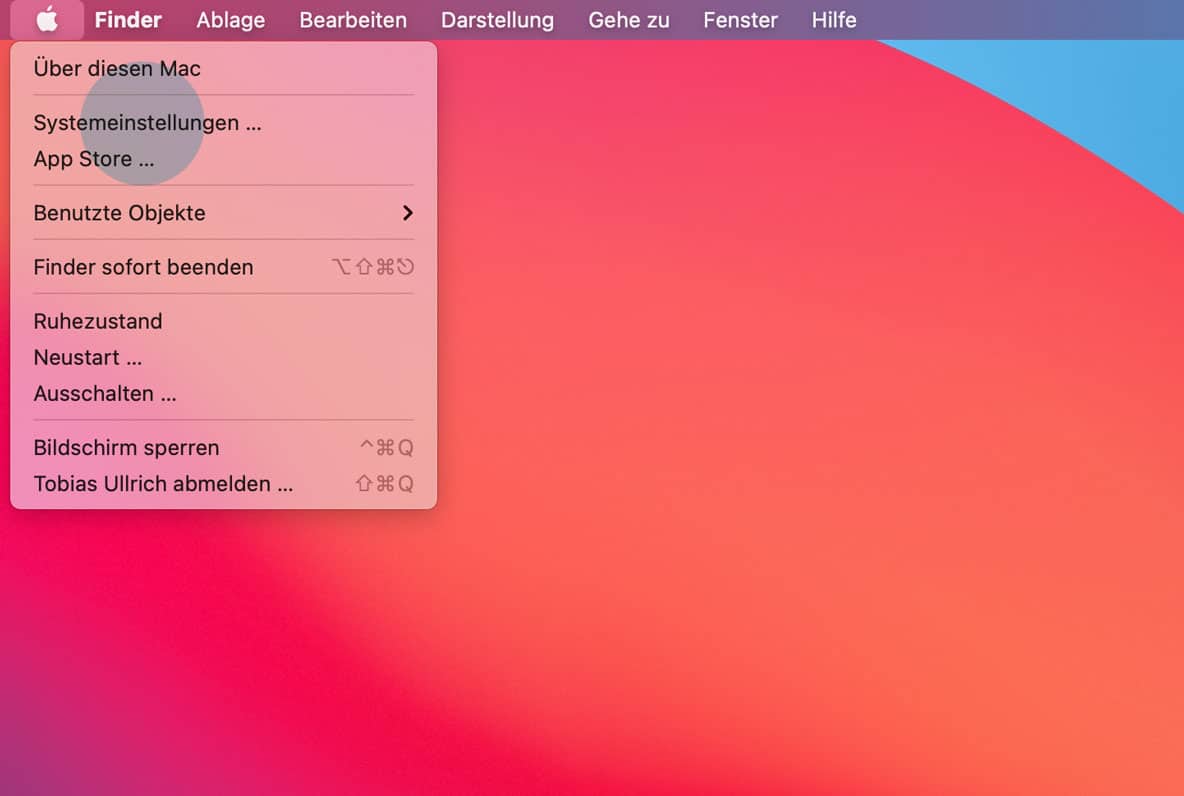Select Finder sofort beenden

pos(224,267)
